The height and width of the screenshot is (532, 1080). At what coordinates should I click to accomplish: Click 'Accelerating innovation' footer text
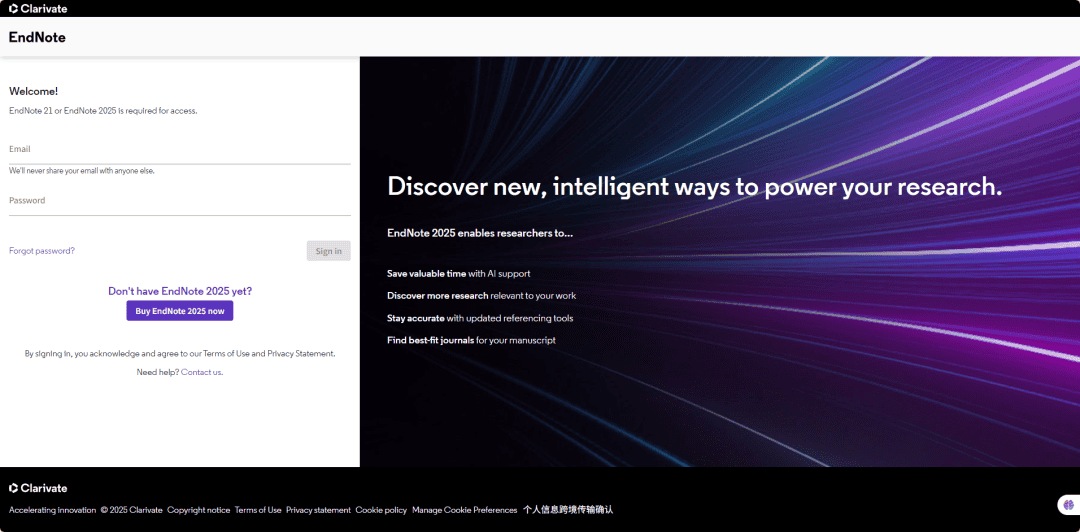pos(52,510)
